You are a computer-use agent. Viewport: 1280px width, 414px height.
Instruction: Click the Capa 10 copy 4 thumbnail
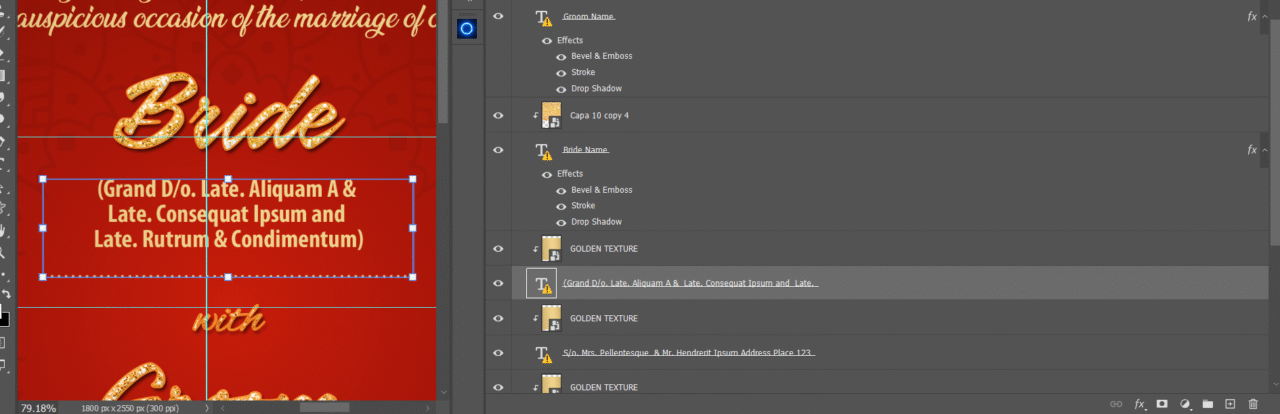pyautogui.click(x=551, y=116)
